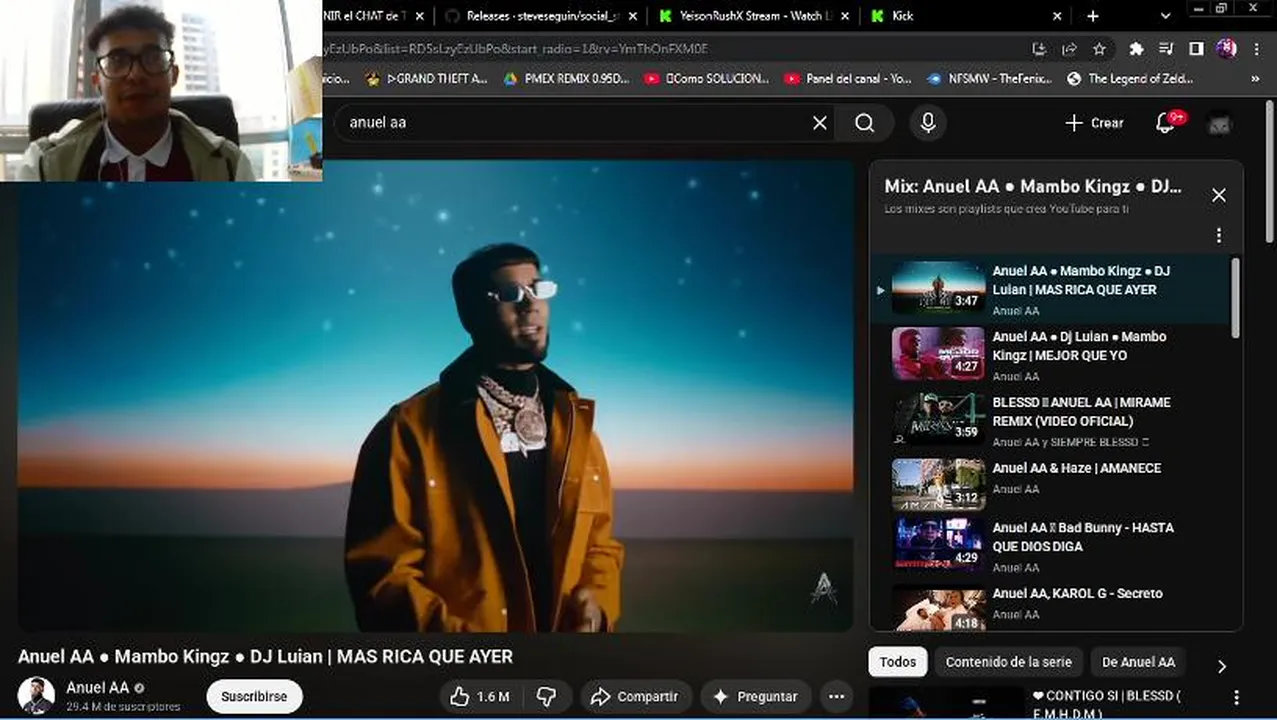Open Como SOLUCION bookmark

[x=706, y=78]
